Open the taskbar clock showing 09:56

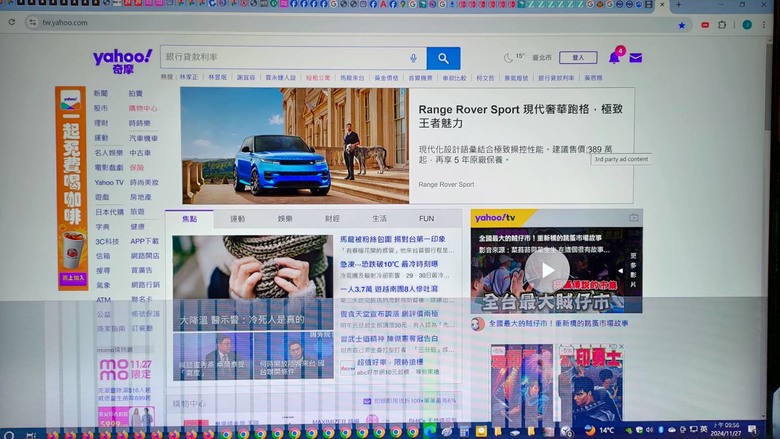pos(726,430)
